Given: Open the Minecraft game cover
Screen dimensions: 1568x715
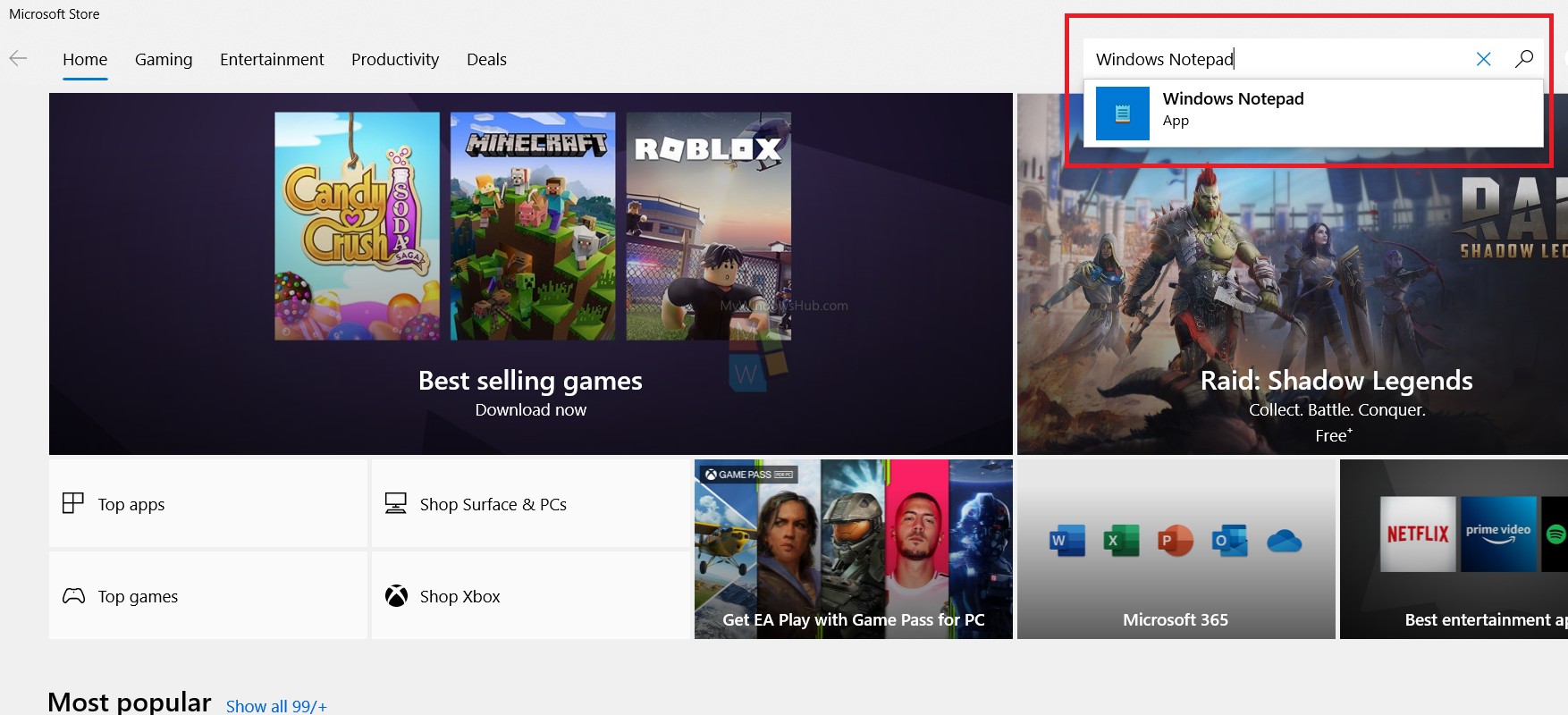Looking at the screenshot, I should [533, 226].
